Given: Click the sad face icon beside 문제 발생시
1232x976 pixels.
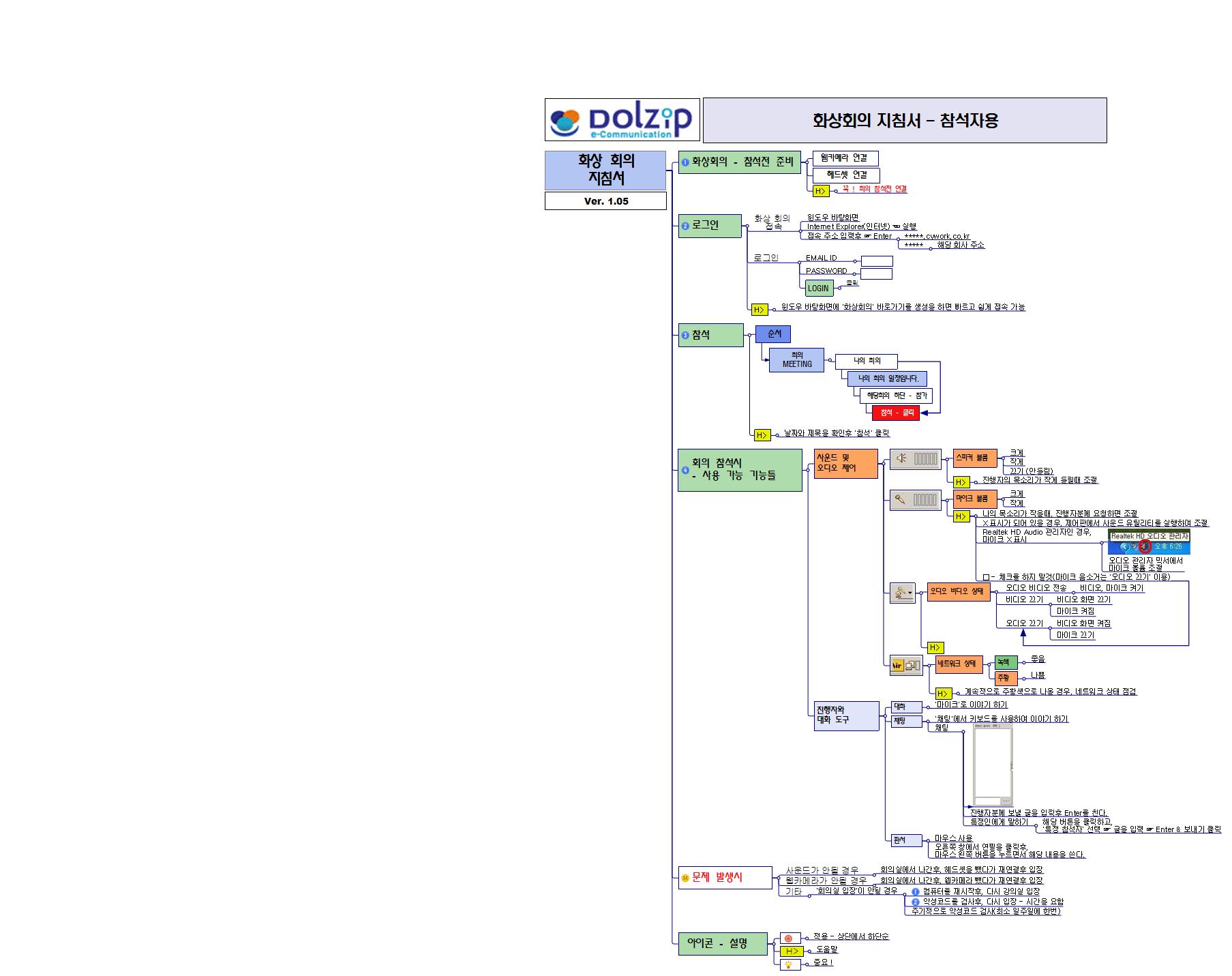Looking at the screenshot, I should click(685, 878).
